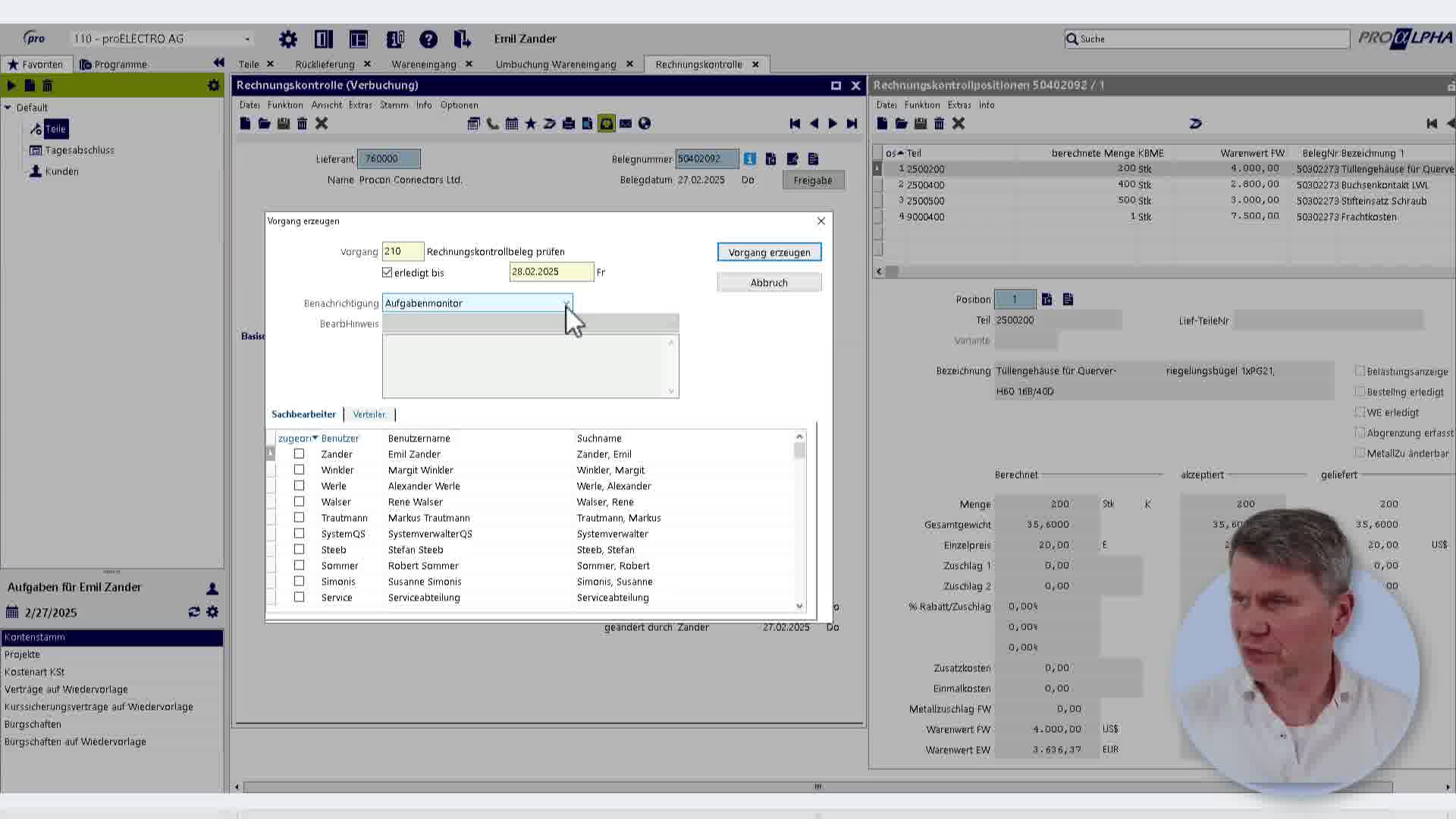Sort by the 'zugeordnet' column header arrow

click(x=315, y=438)
